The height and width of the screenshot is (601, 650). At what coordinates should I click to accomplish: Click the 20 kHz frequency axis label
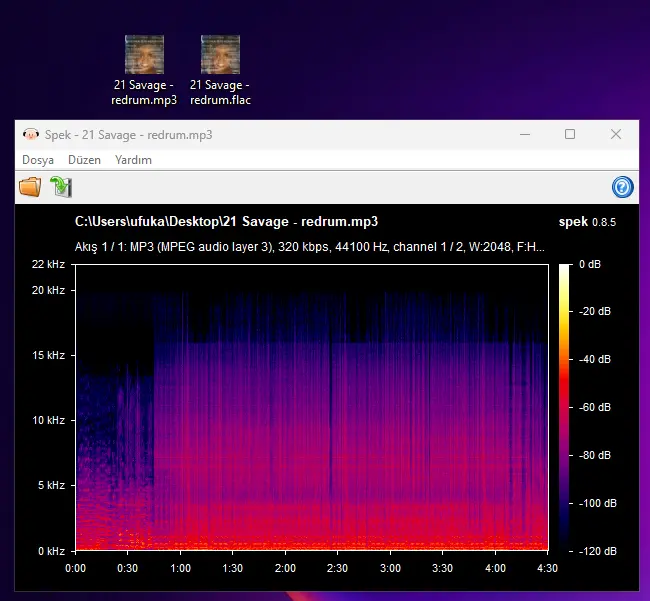pyautogui.click(x=48, y=290)
